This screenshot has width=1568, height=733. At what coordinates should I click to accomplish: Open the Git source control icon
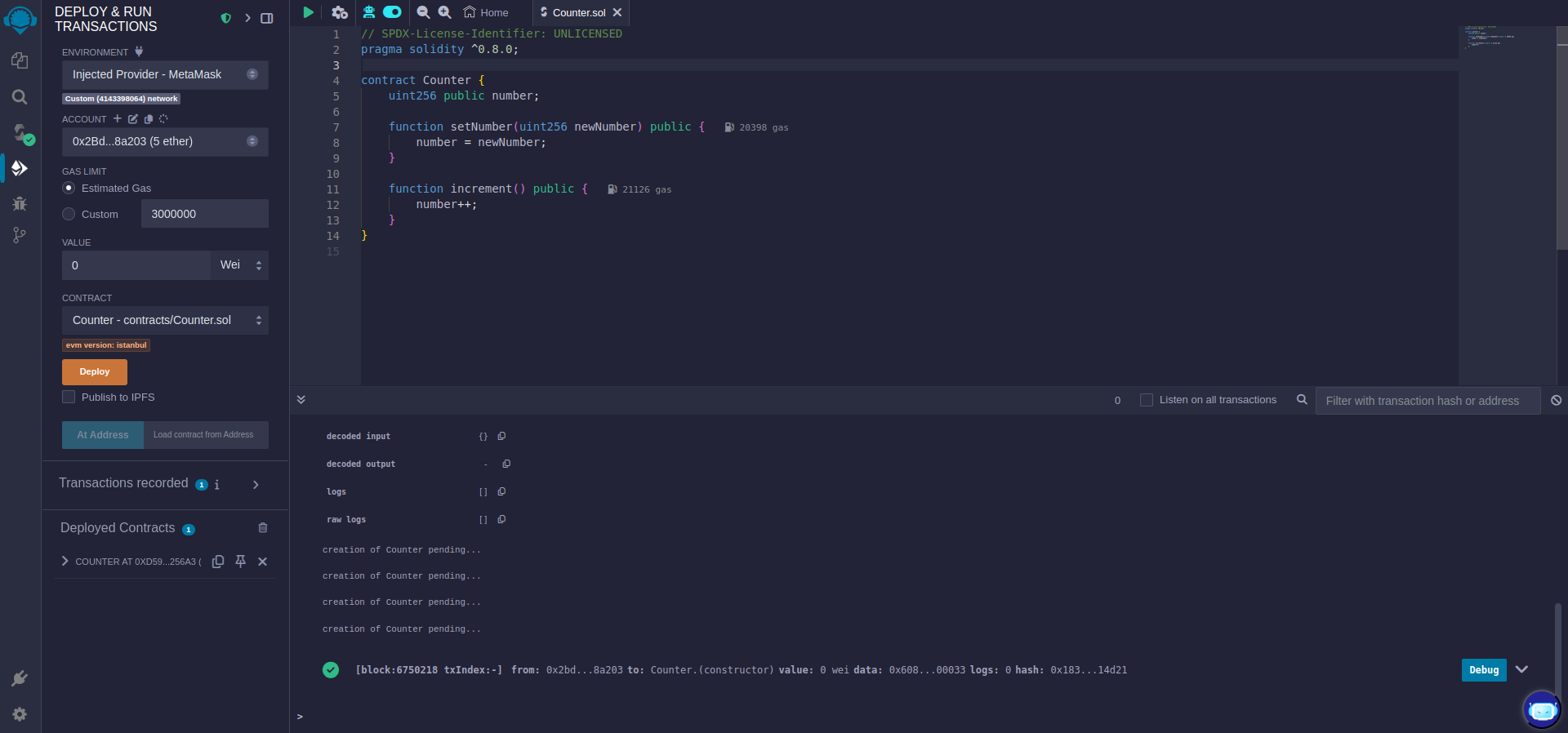pos(20,236)
